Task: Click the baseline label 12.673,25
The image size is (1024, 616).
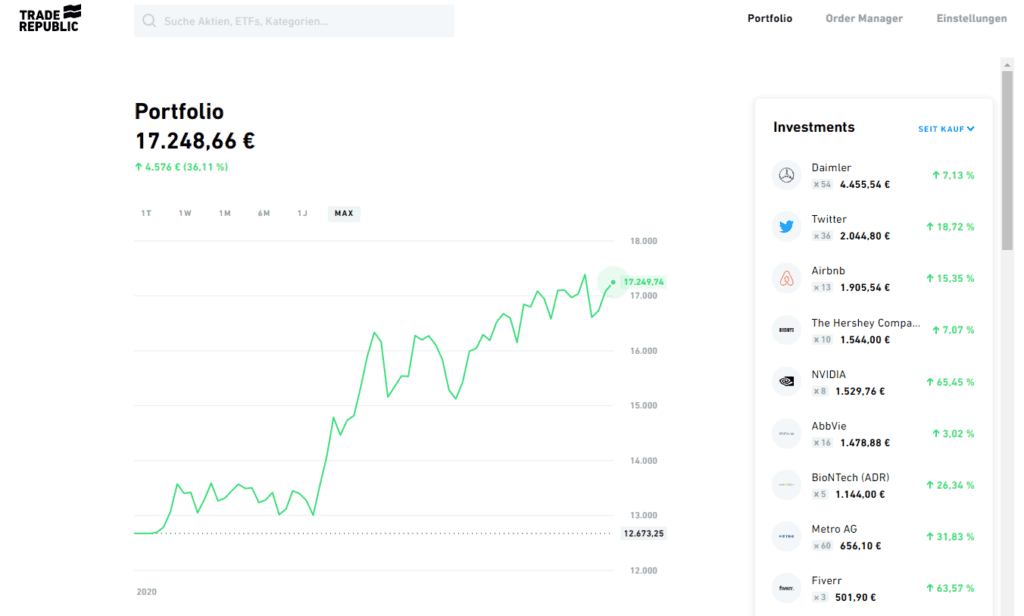Action: pos(643,534)
